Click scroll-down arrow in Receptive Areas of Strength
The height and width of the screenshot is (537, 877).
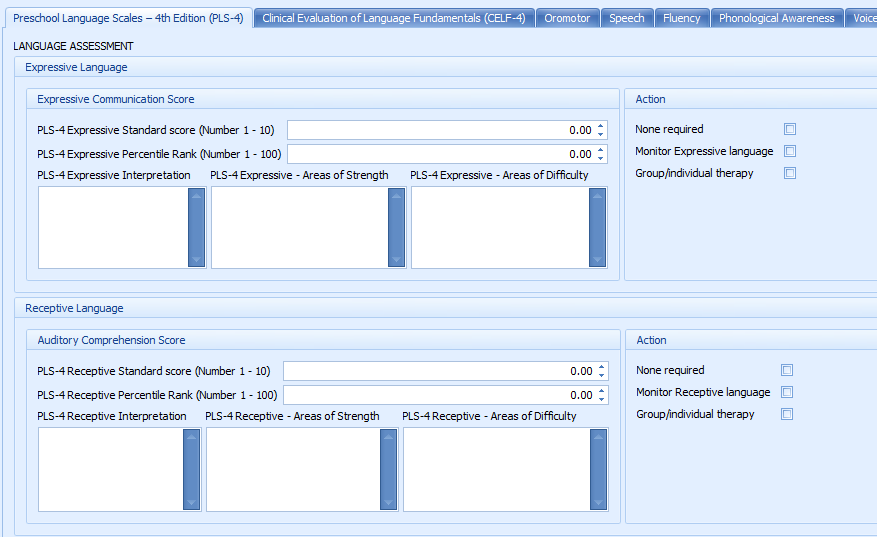pyautogui.click(x=389, y=502)
